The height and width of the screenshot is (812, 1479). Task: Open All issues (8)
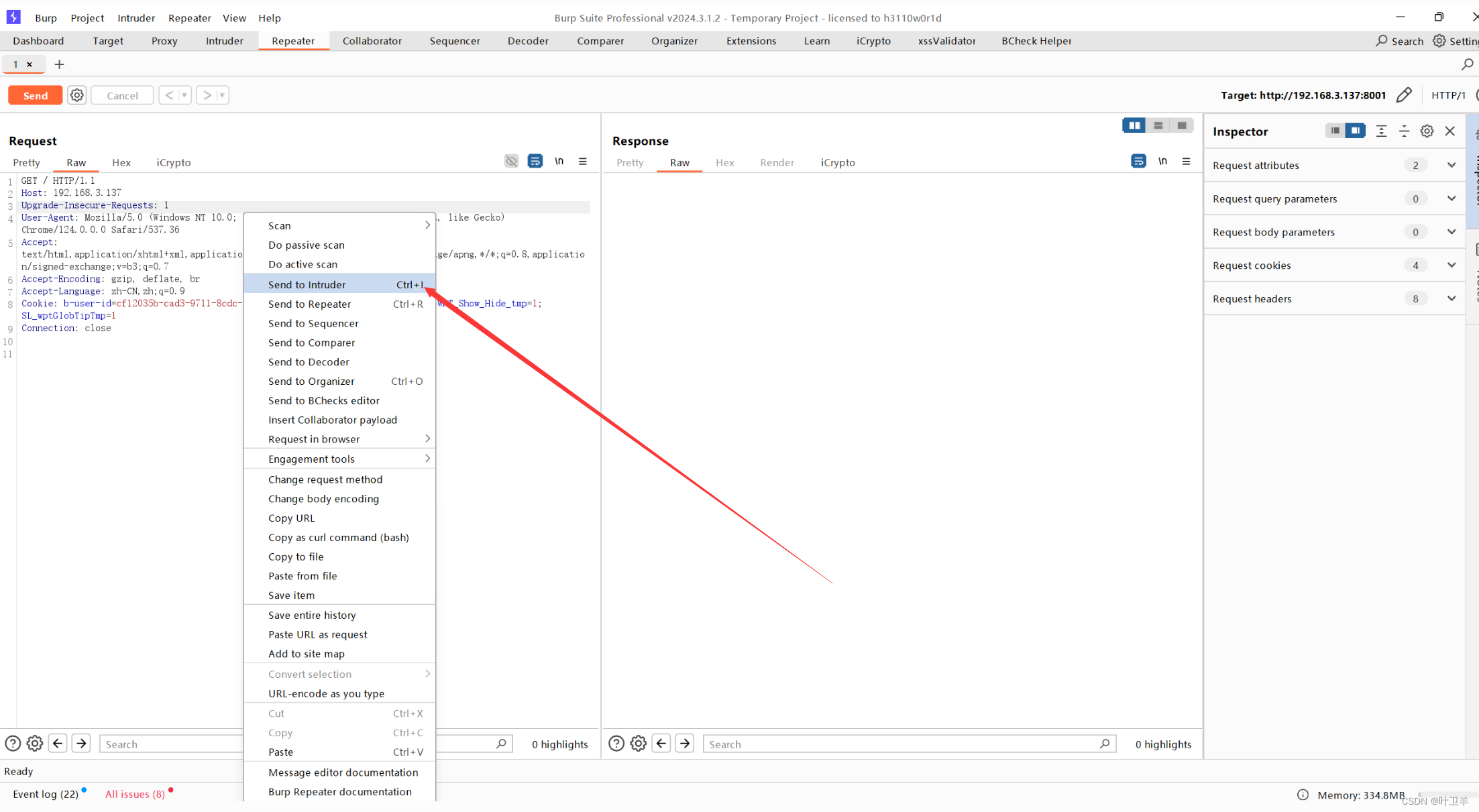(135, 794)
